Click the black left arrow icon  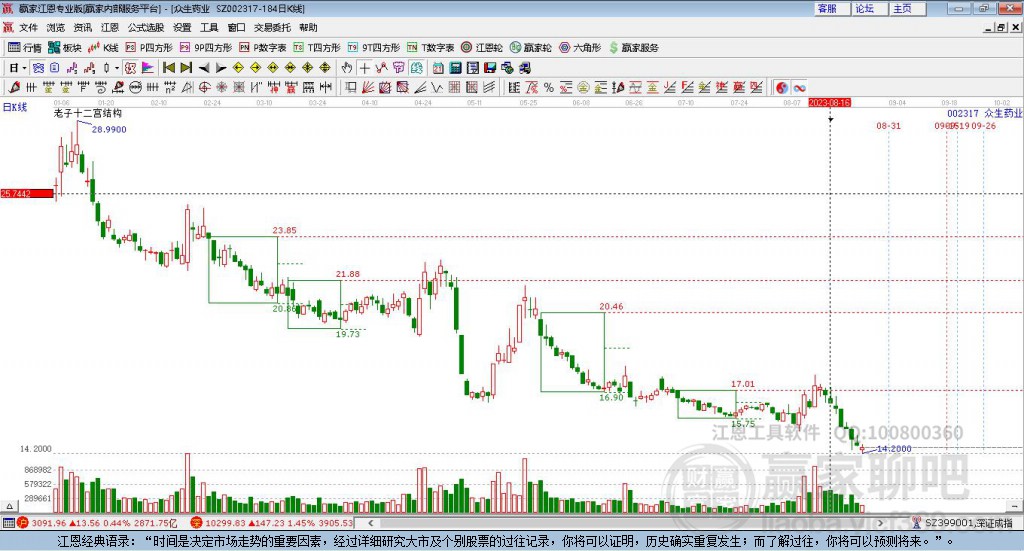204,68
